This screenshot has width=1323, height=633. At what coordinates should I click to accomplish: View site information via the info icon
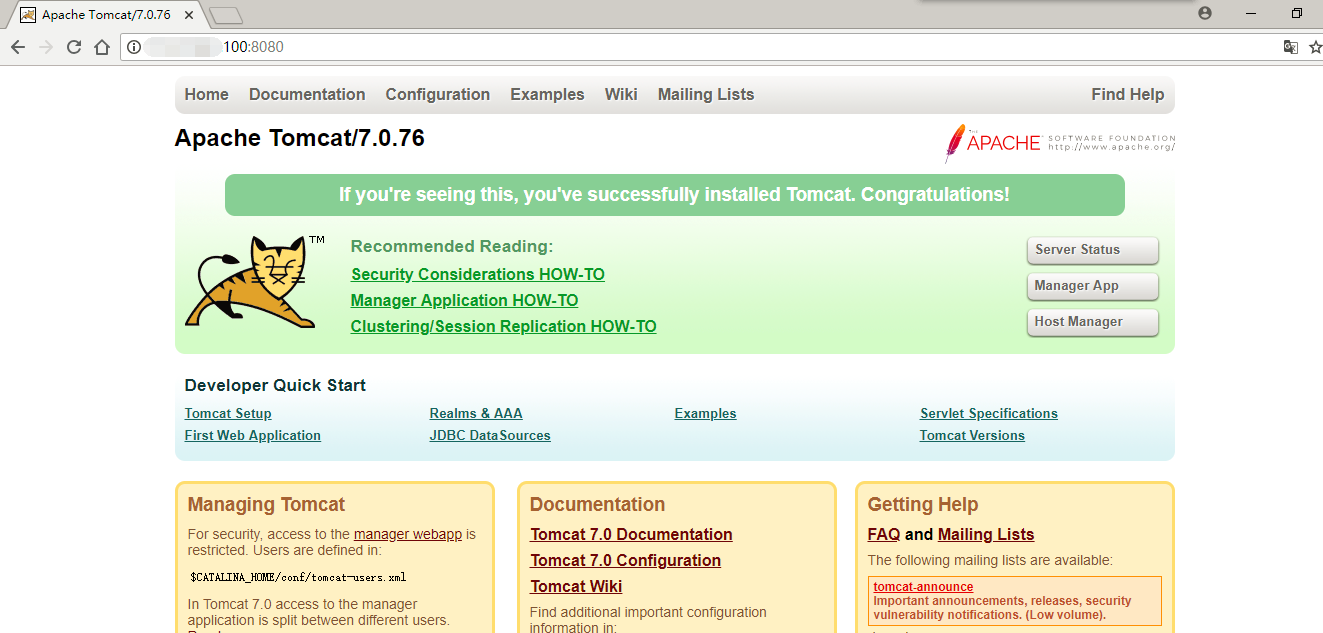pyautogui.click(x=134, y=47)
